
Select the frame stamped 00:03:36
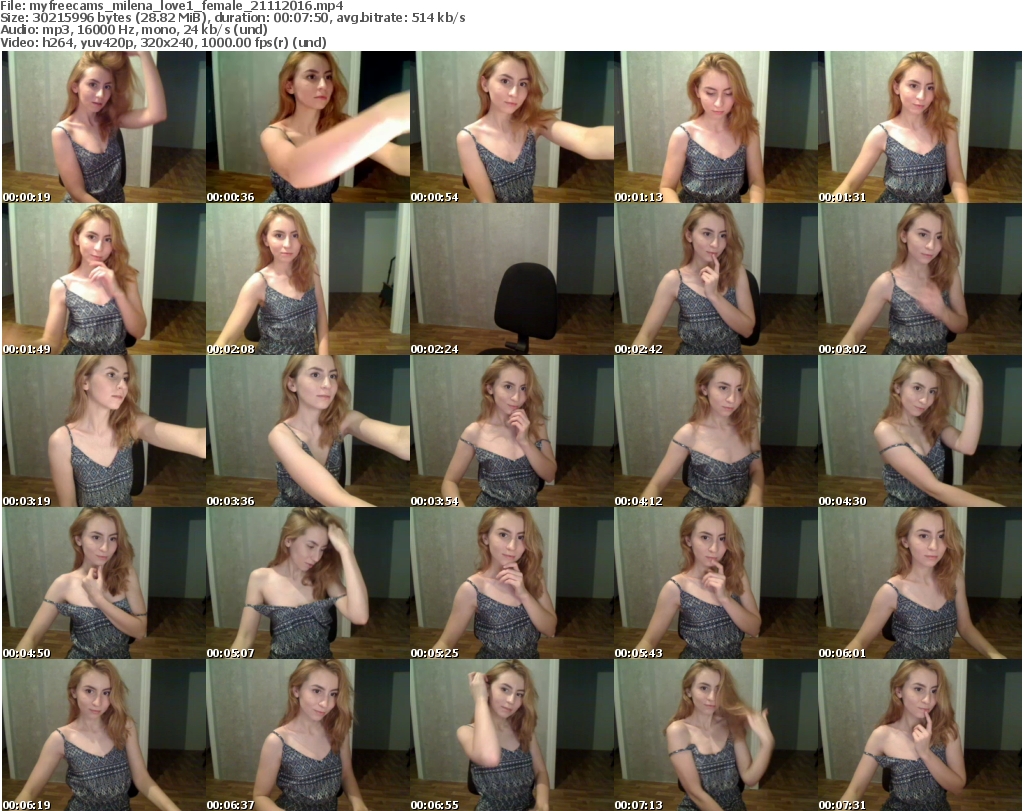[x=308, y=431]
